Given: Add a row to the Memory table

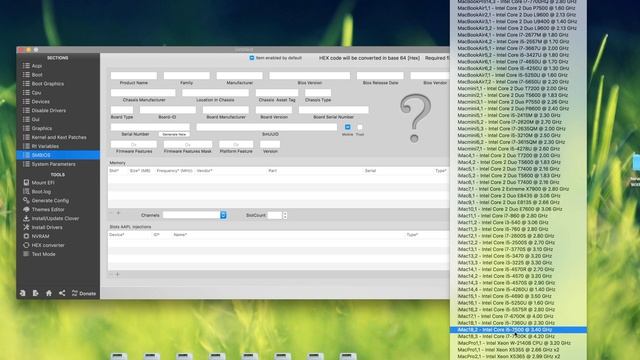Looking at the screenshot, I should point(118,213).
